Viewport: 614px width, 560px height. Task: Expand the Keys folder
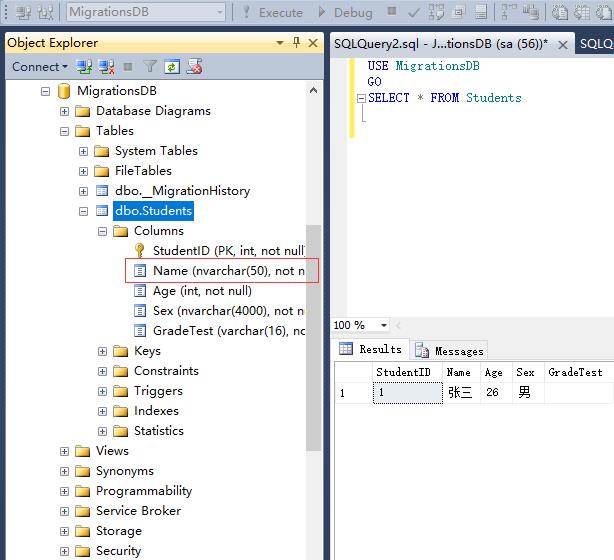click(x=103, y=351)
